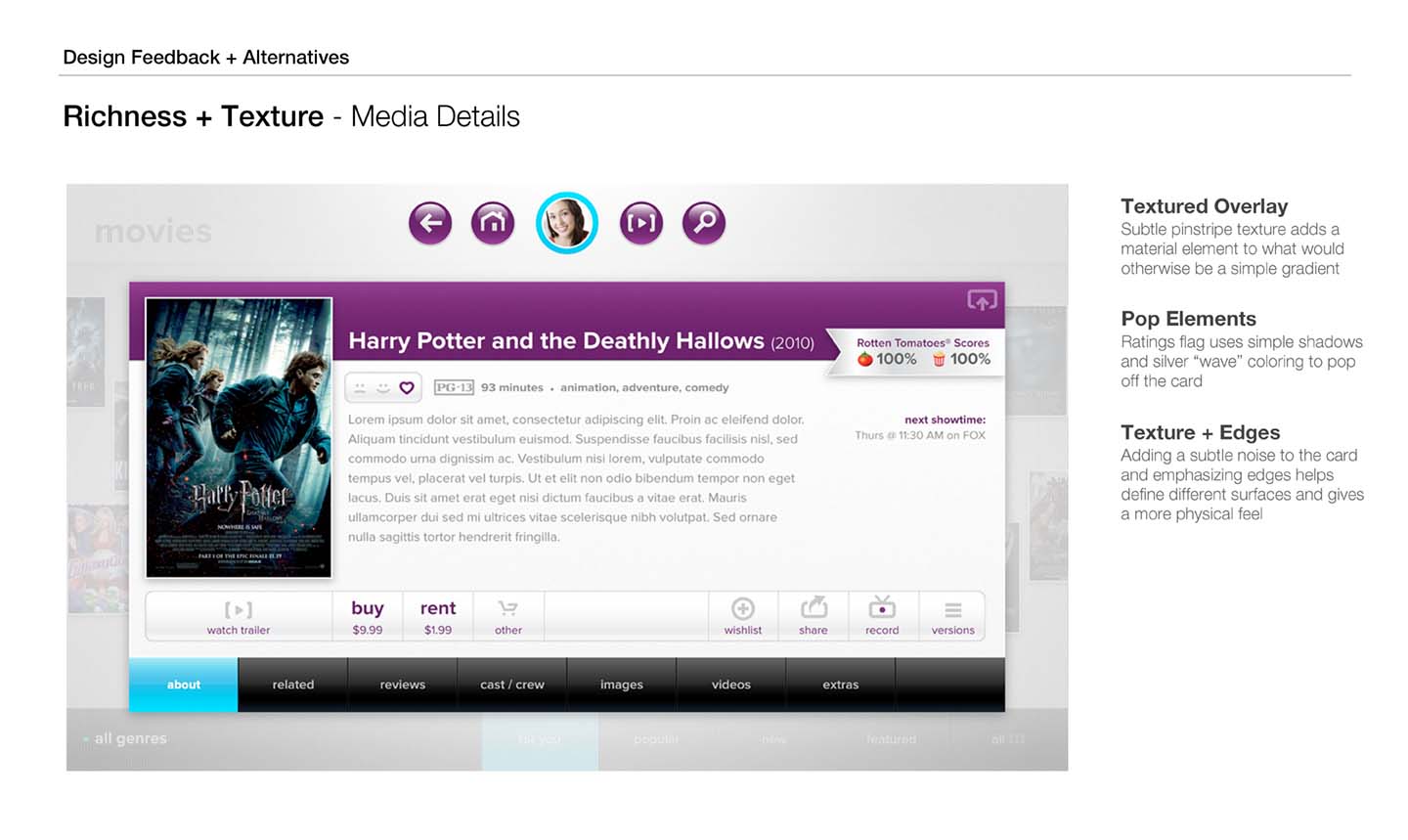Screen dimensions: 1408x840
Task: Share the movie
Action: 814,617
